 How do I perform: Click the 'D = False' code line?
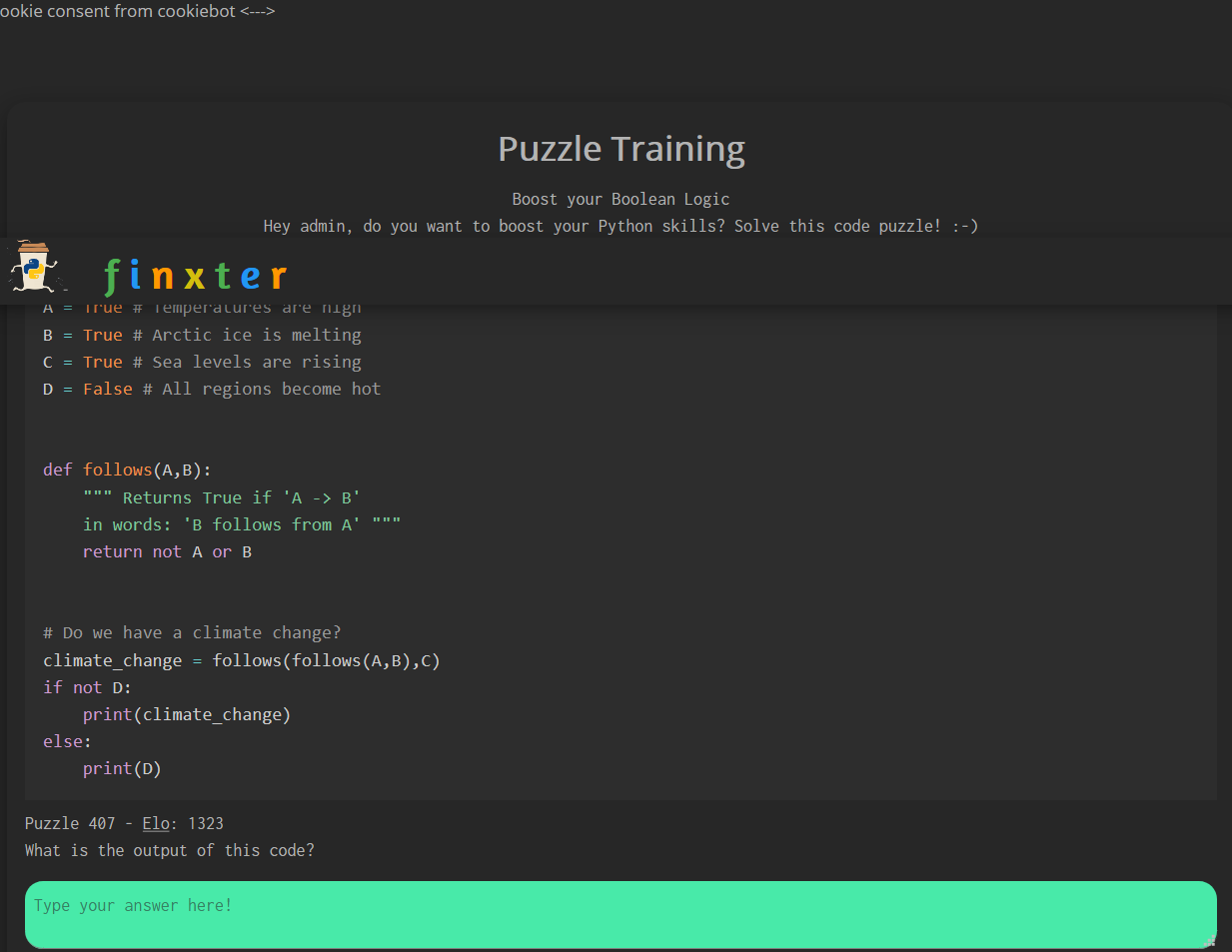tap(211, 389)
